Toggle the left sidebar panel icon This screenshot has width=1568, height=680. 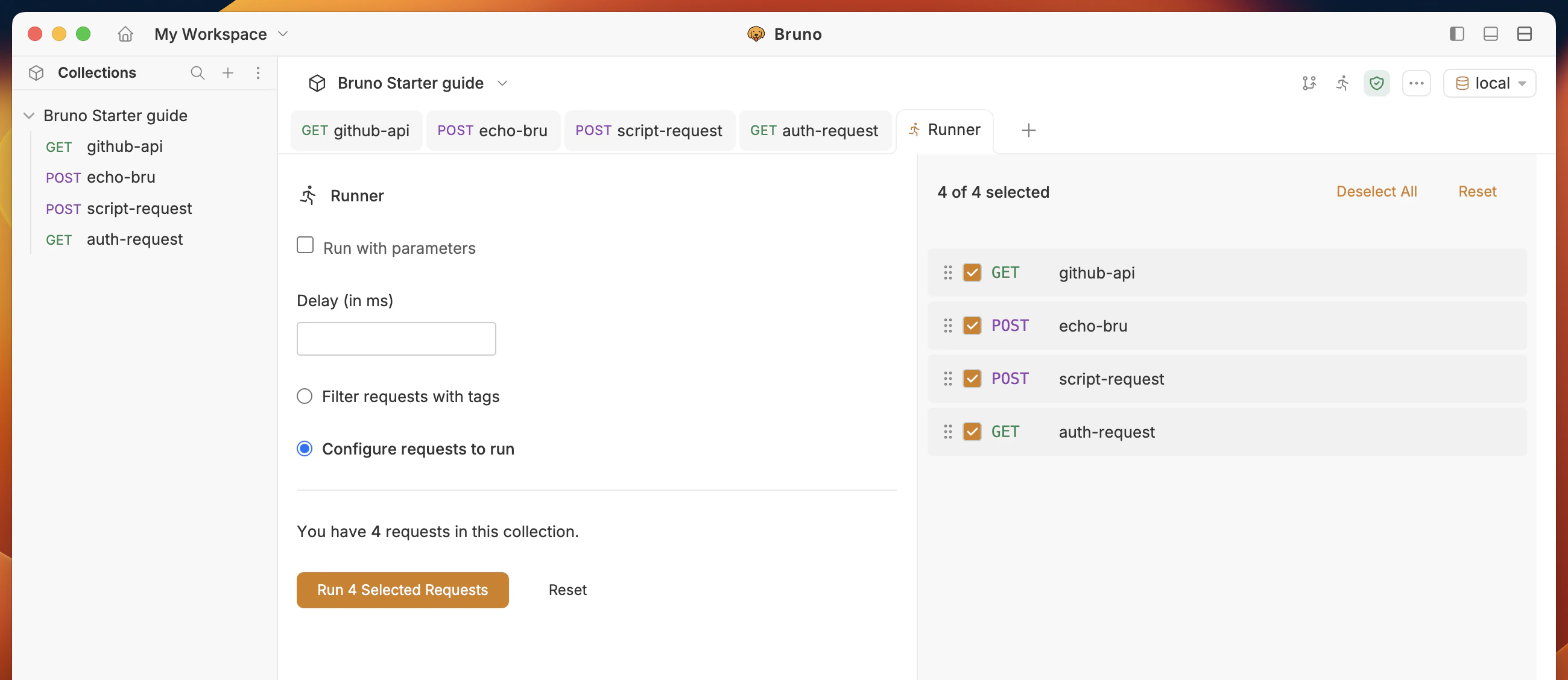(1456, 34)
